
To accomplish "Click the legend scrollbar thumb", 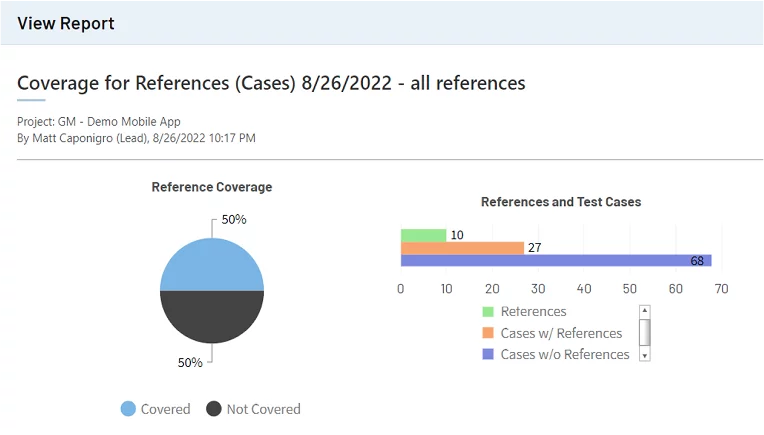I will 645,330.
